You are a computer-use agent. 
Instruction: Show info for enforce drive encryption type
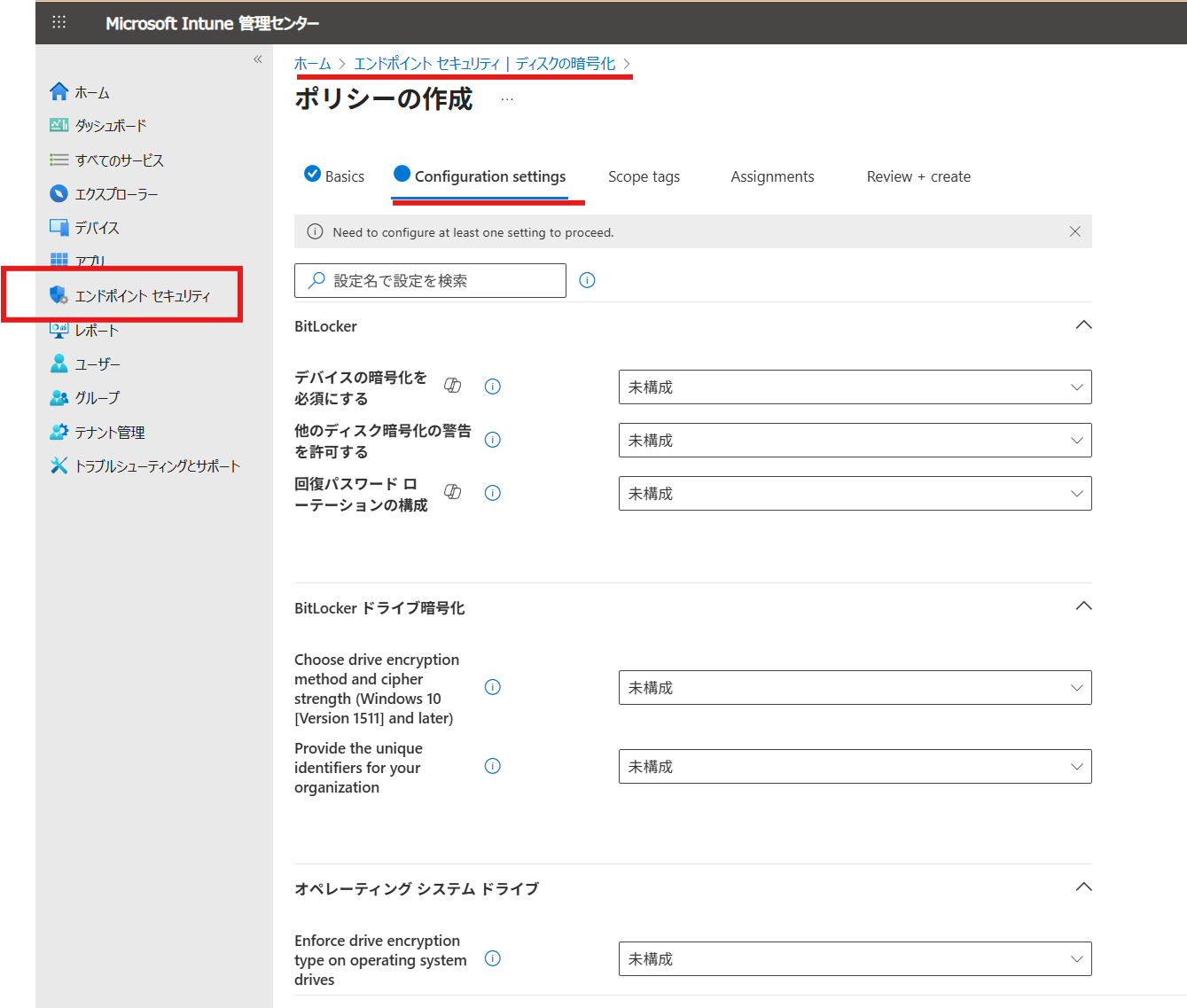493,958
